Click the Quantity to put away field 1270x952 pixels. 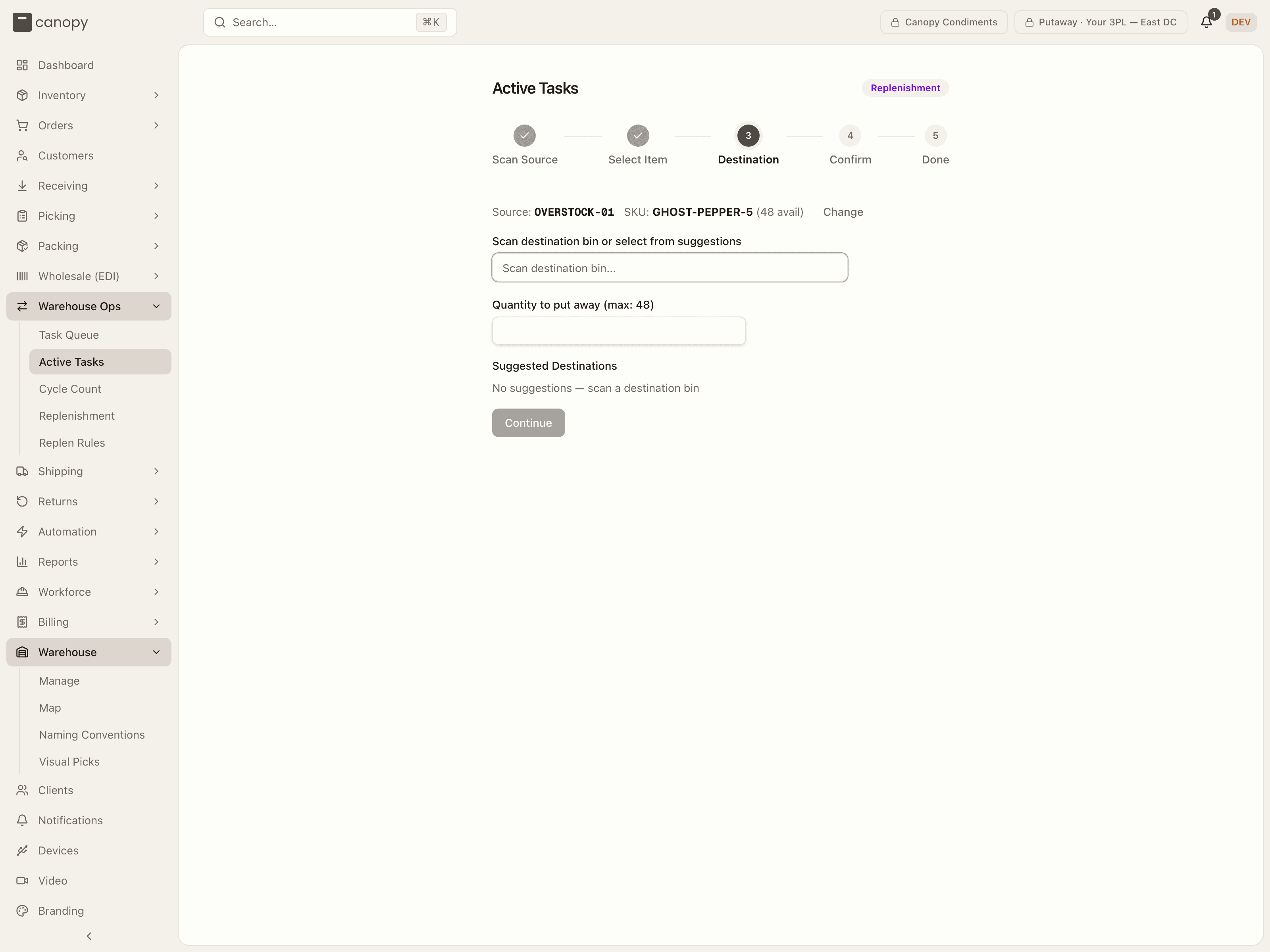click(618, 331)
